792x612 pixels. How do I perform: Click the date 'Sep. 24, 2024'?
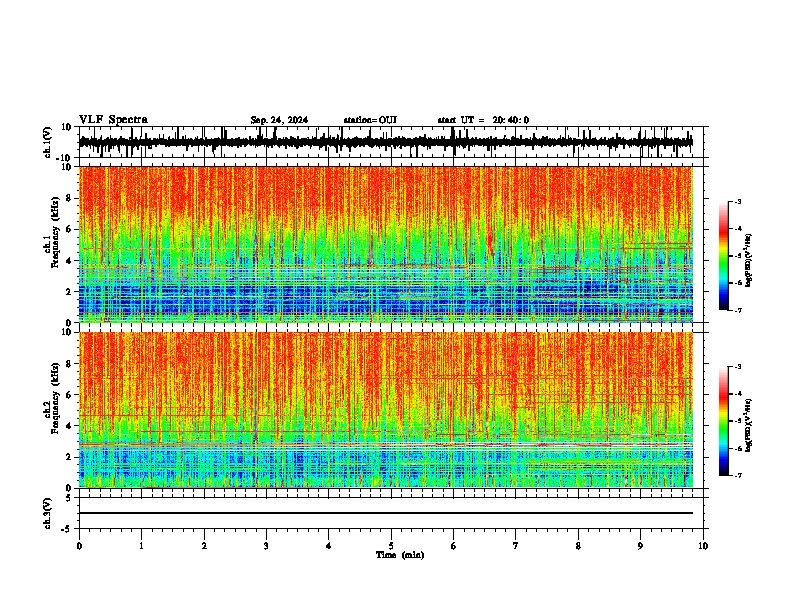tap(279, 120)
